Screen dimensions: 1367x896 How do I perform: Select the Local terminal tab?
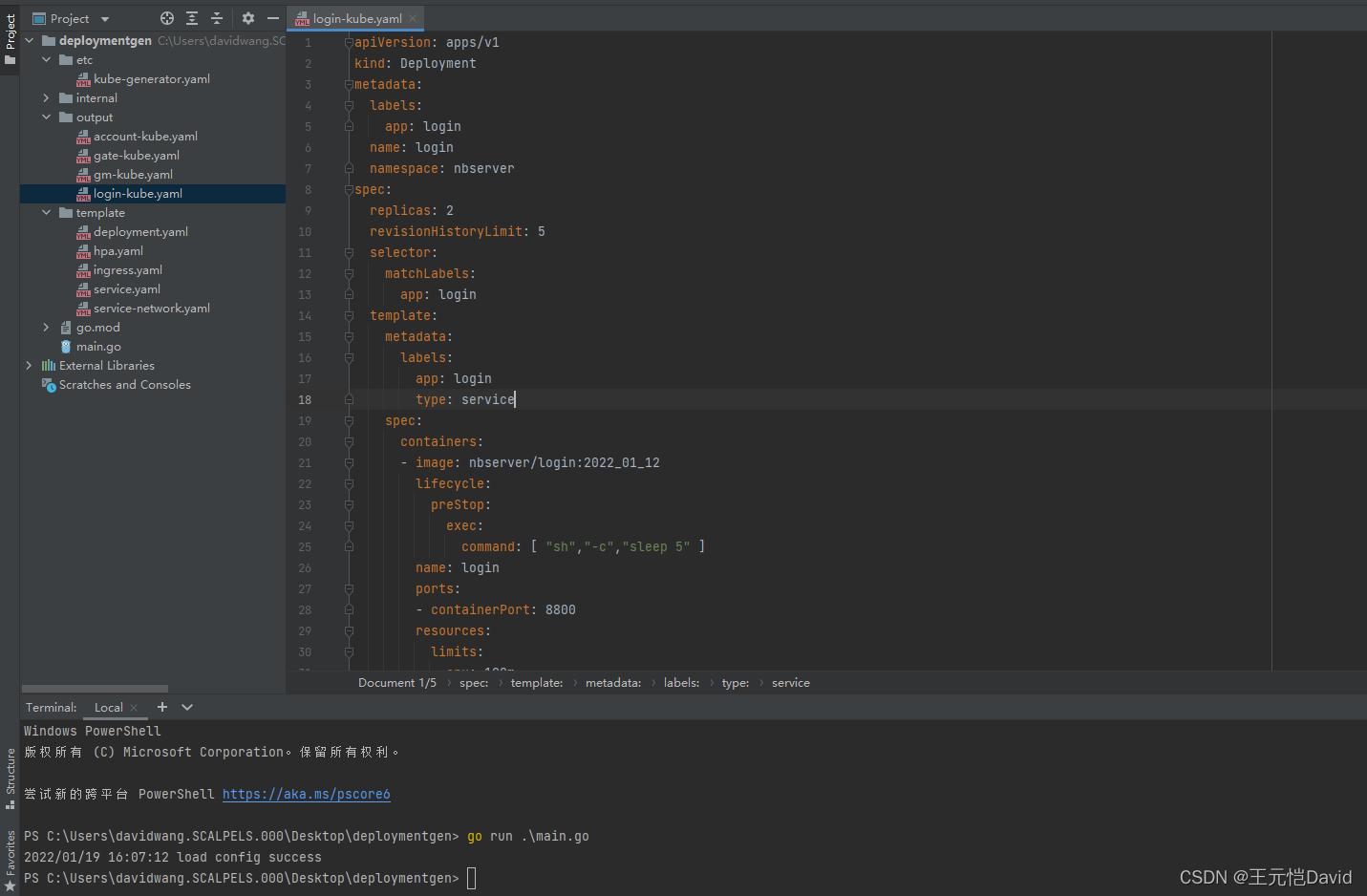coord(109,708)
